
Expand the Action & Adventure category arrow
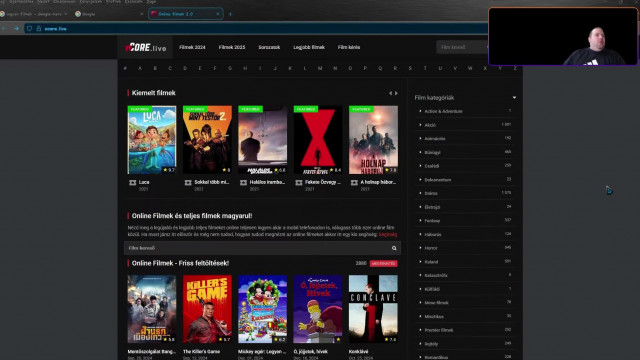(x=420, y=111)
